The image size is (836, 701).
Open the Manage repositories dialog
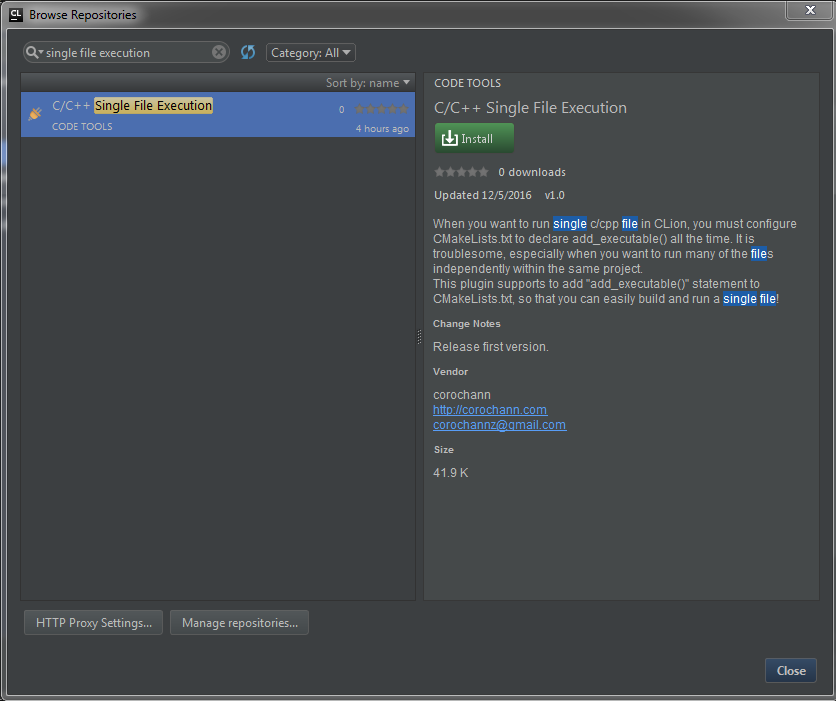pos(239,622)
